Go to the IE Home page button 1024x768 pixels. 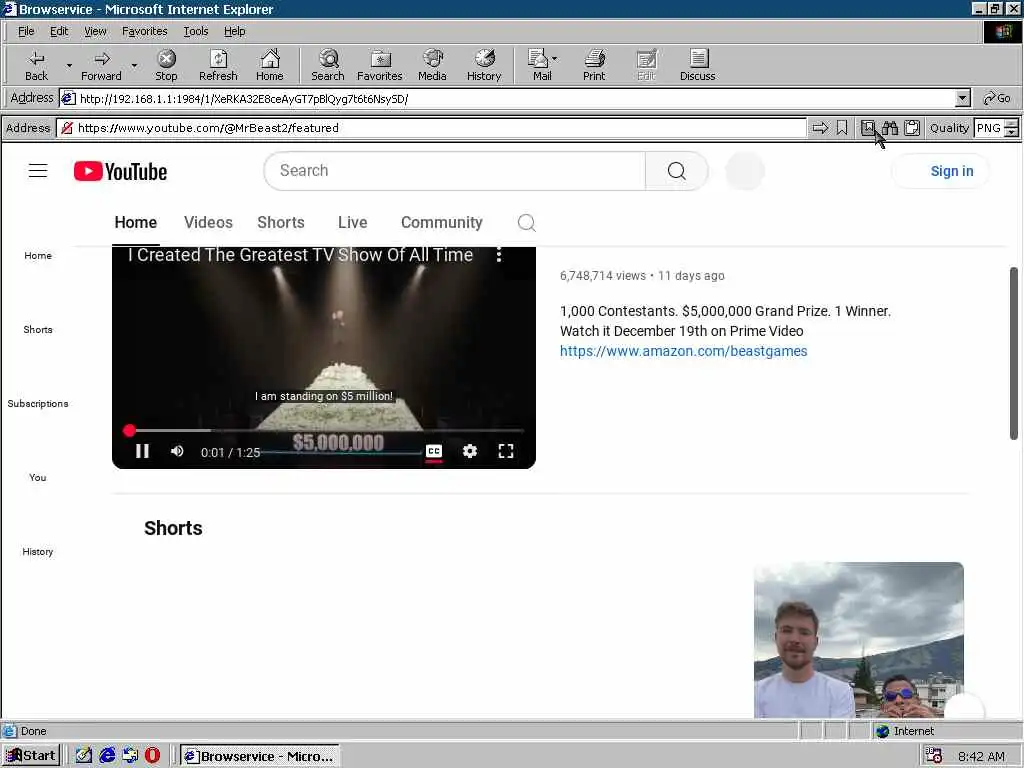(270, 65)
